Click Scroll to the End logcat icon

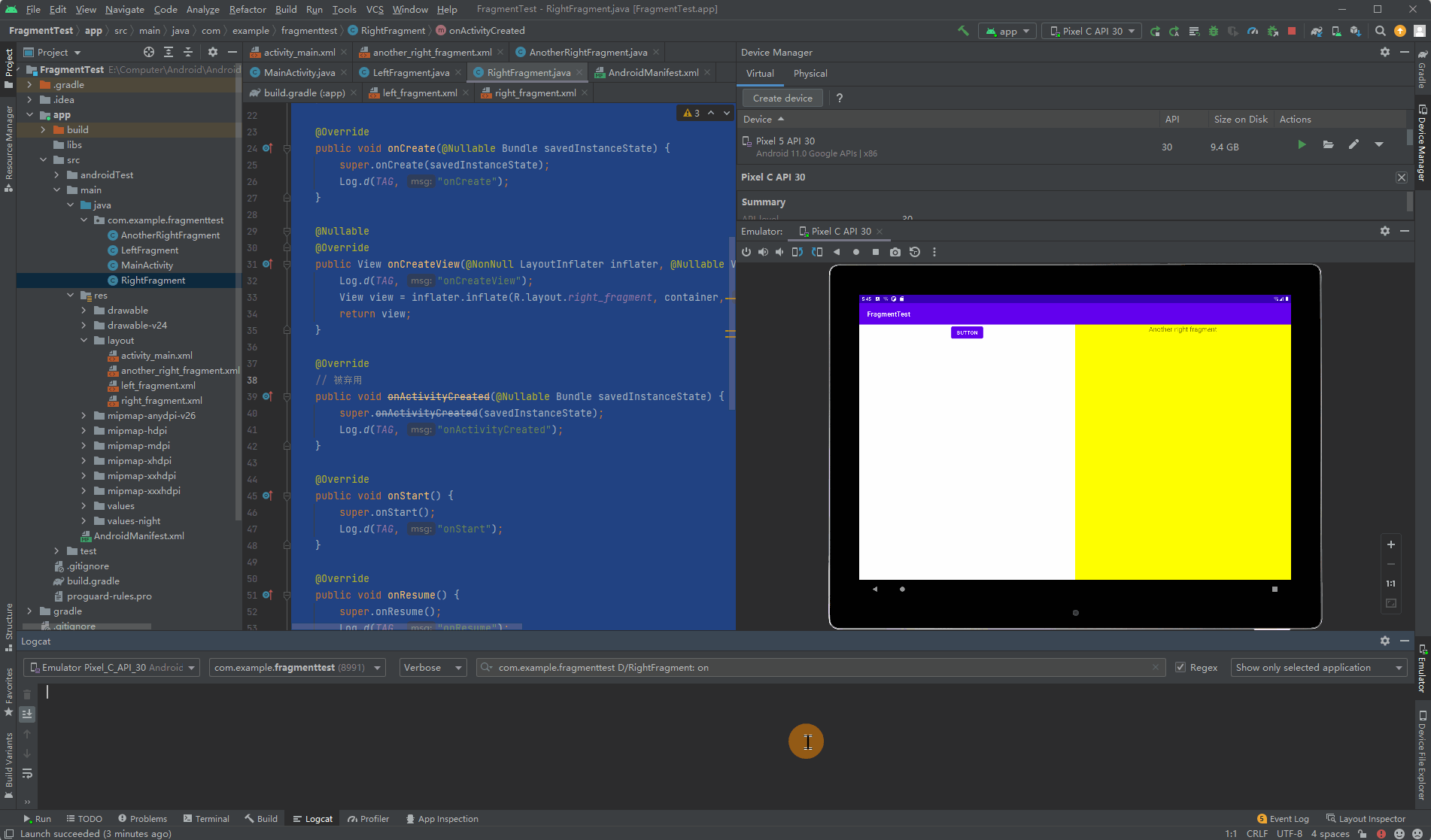[27, 714]
